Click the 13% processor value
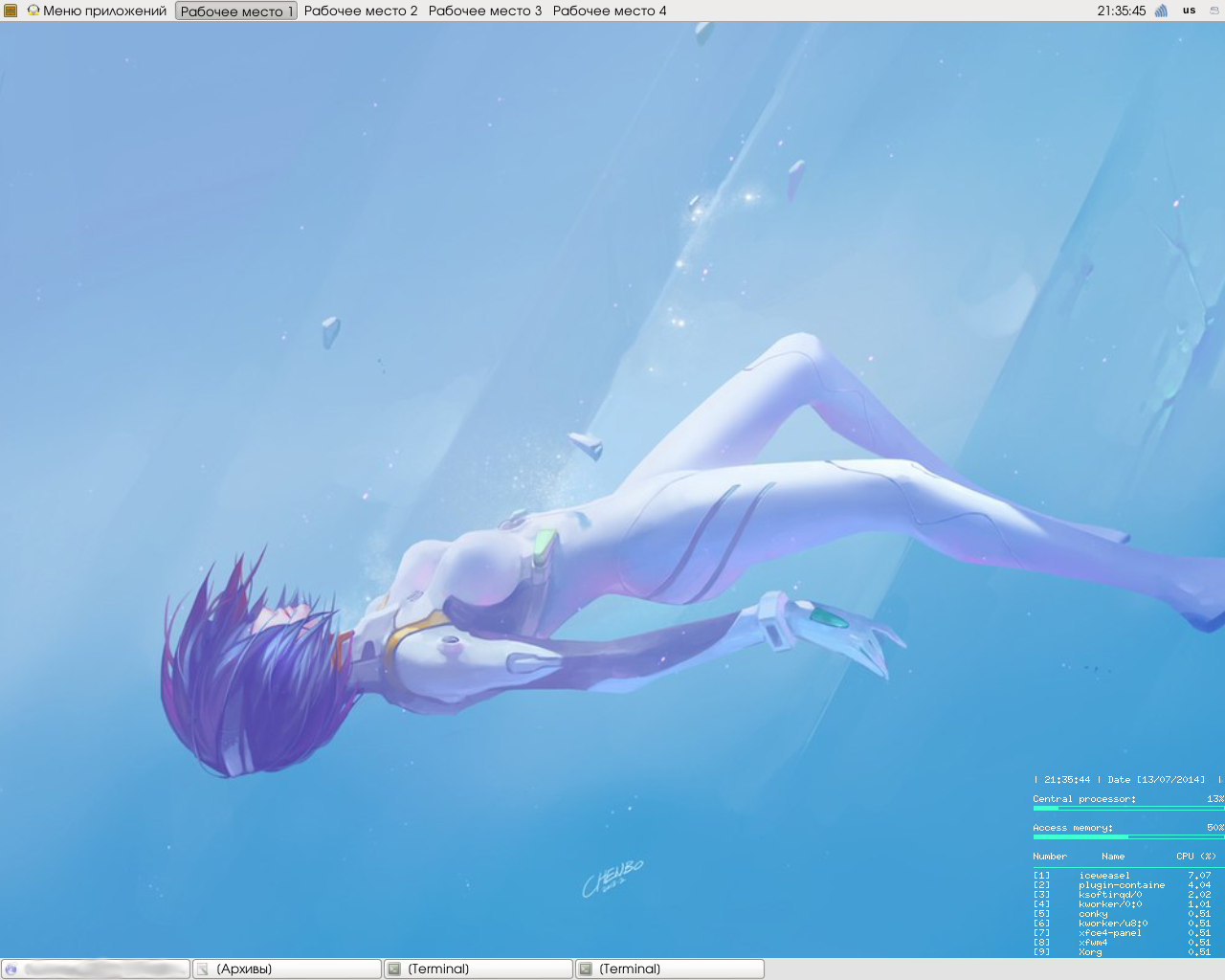Viewport: 1225px width, 980px height. (1215, 799)
